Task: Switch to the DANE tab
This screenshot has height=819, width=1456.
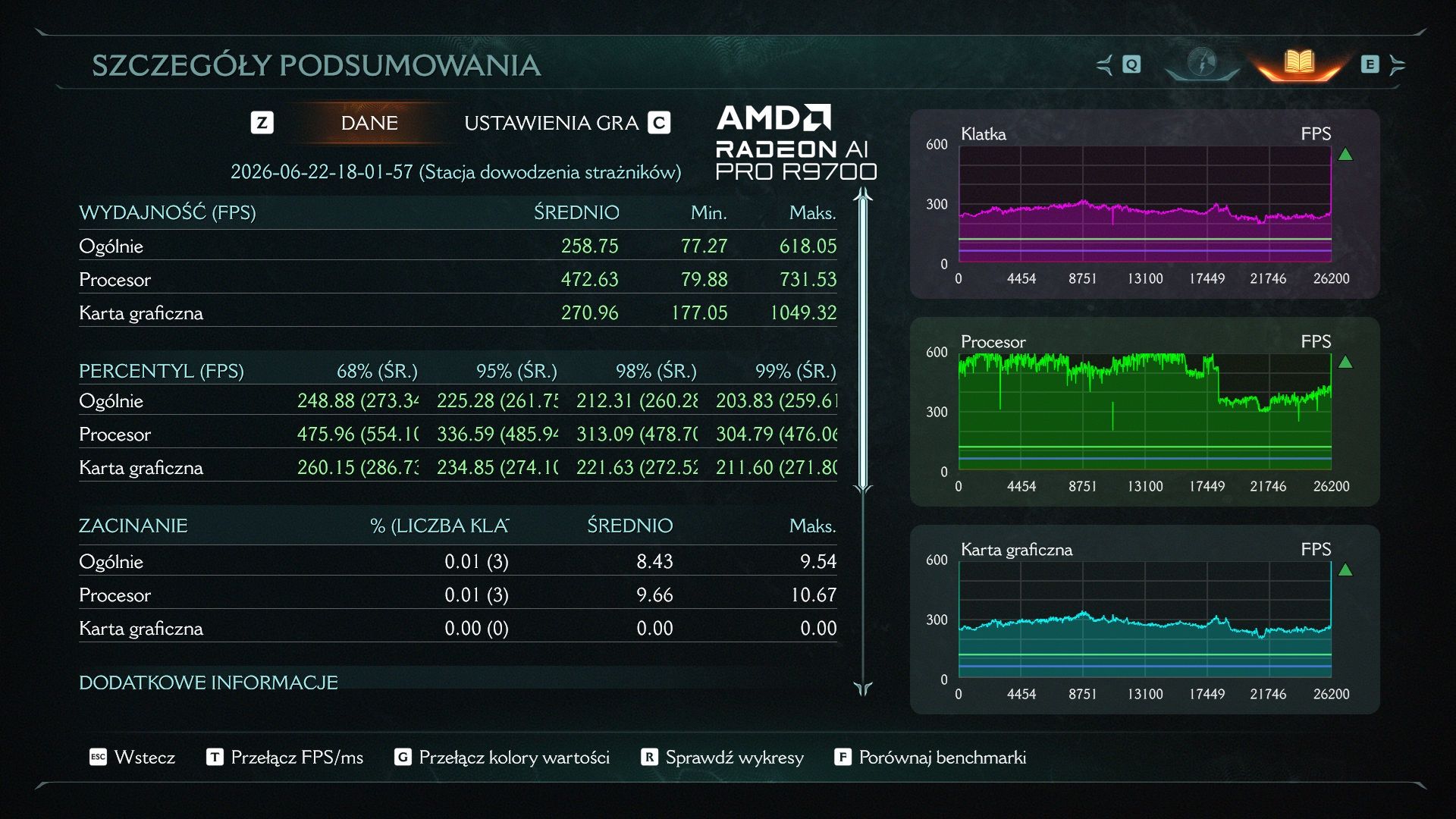Action: tap(369, 123)
